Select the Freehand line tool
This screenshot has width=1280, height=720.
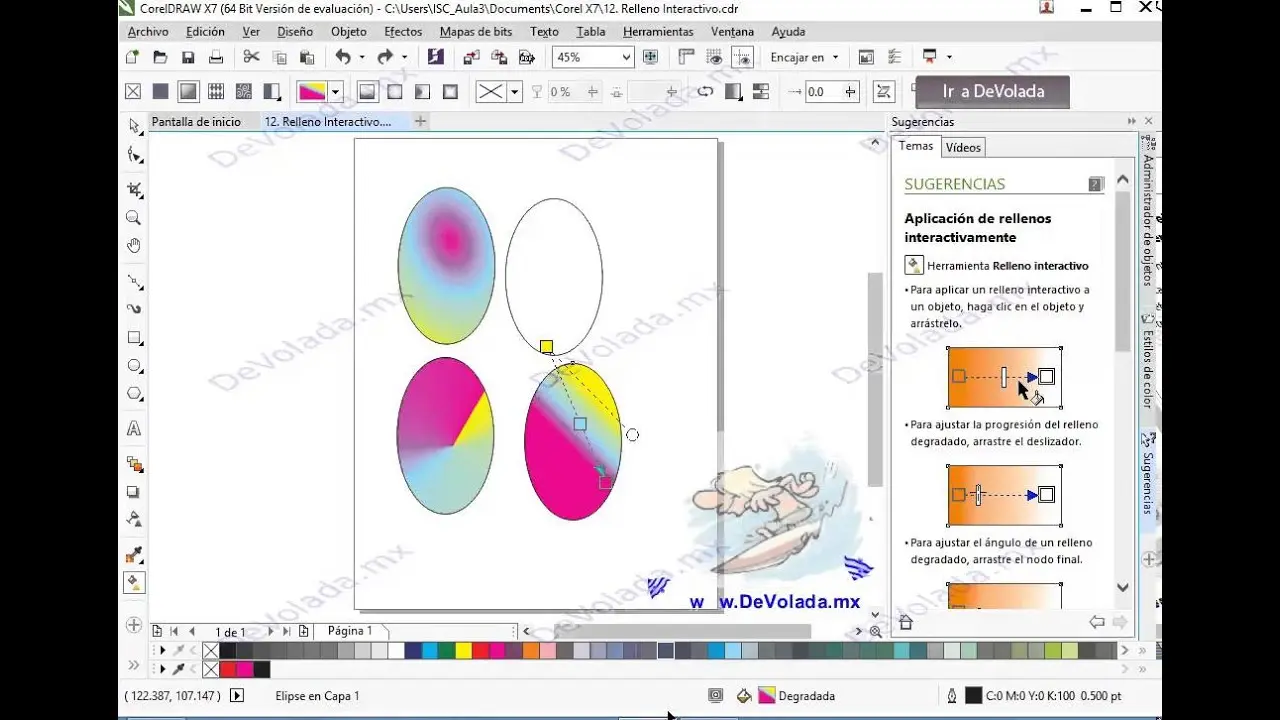coord(134,281)
